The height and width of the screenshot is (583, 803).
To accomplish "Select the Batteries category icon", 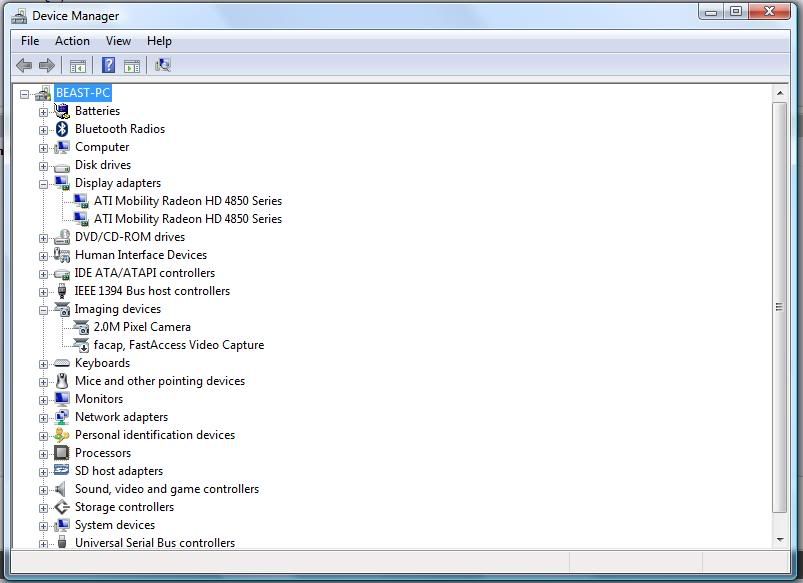I will (x=62, y=111).
